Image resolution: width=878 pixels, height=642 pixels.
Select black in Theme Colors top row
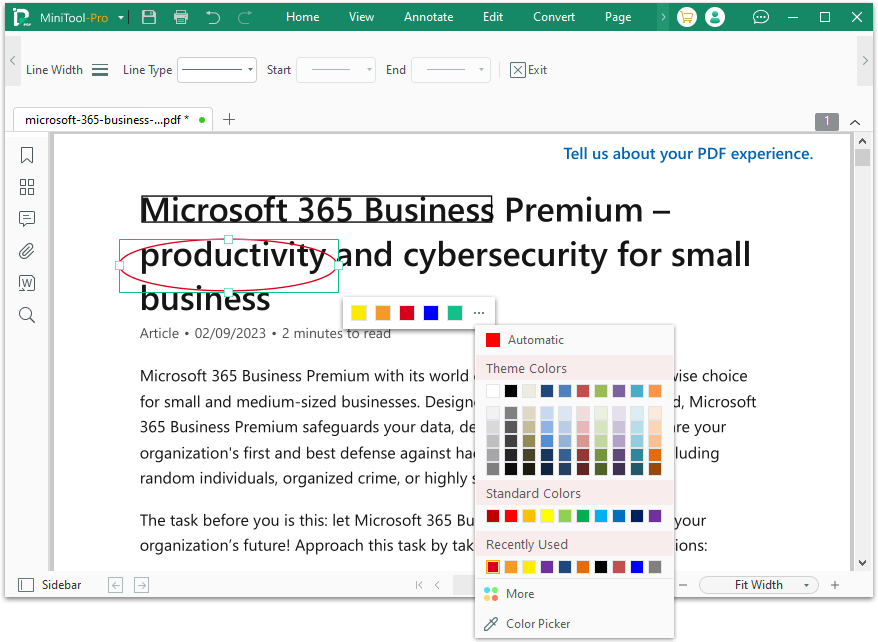click(511, 391)
